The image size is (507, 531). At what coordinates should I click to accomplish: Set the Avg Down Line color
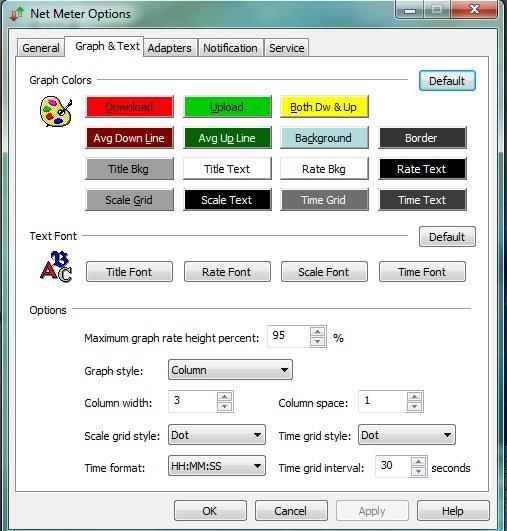[129, 138]
